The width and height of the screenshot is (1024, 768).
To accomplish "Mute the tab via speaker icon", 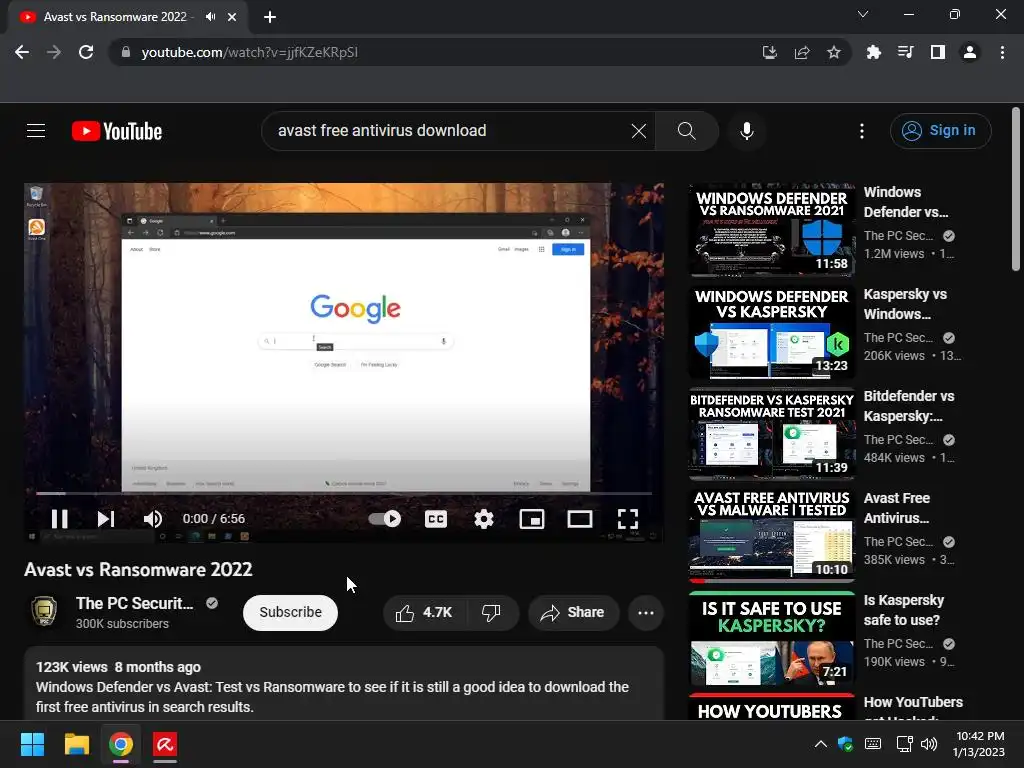I will coord(210,17).
